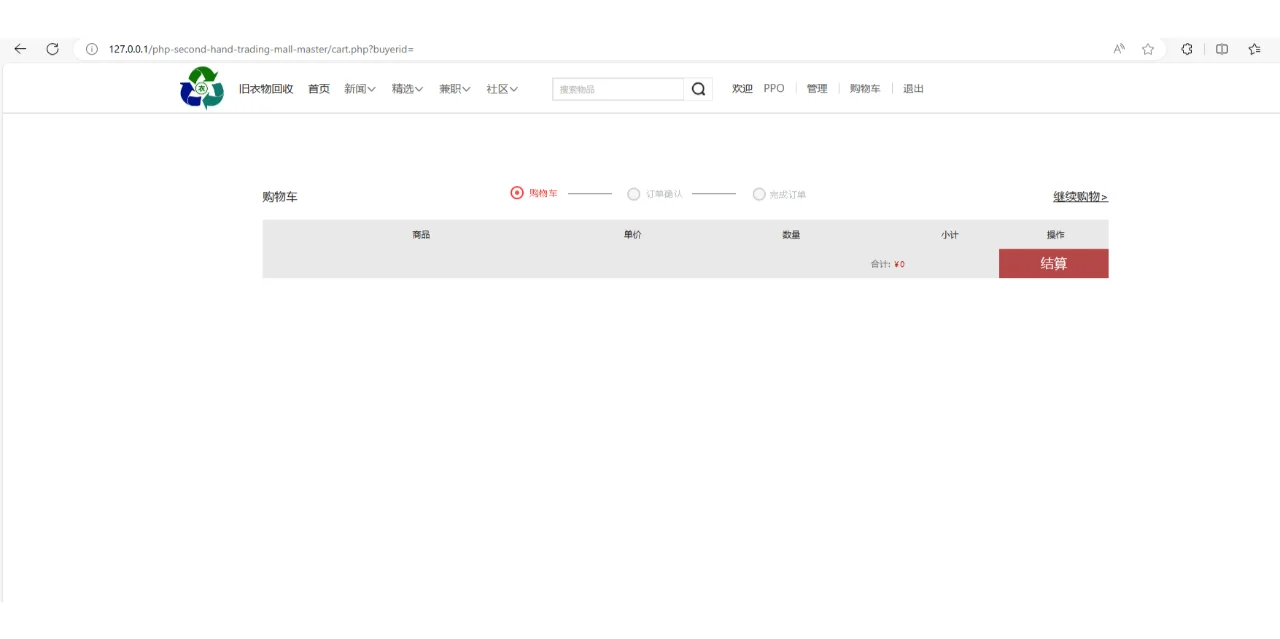
Task: Click the magnifying glass to search 物品
Action: [x=697, y=89]
